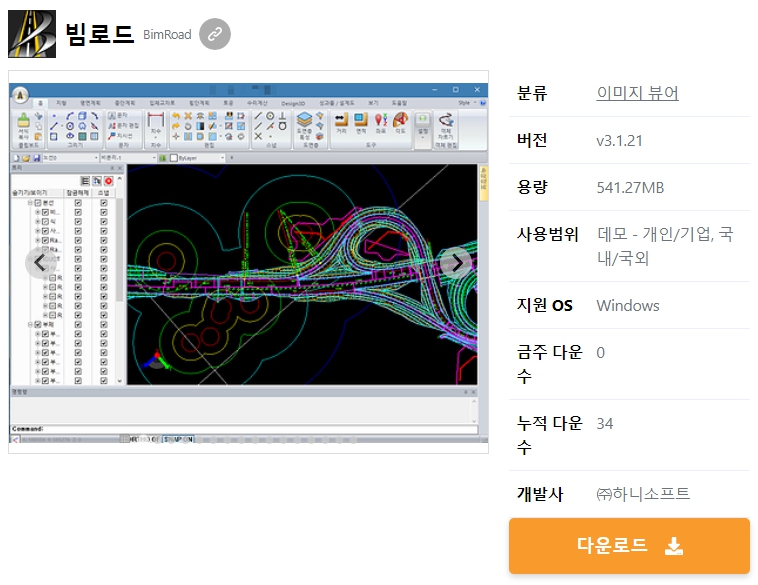
Task: Select the 거리 distance tool
Action: click(341, 123)
